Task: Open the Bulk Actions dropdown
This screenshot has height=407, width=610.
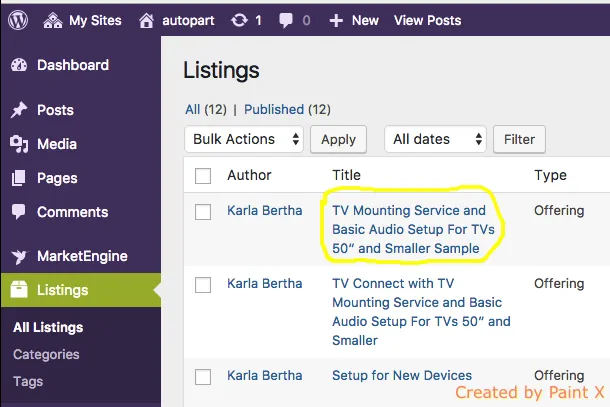Action: (x=244, y=139)
